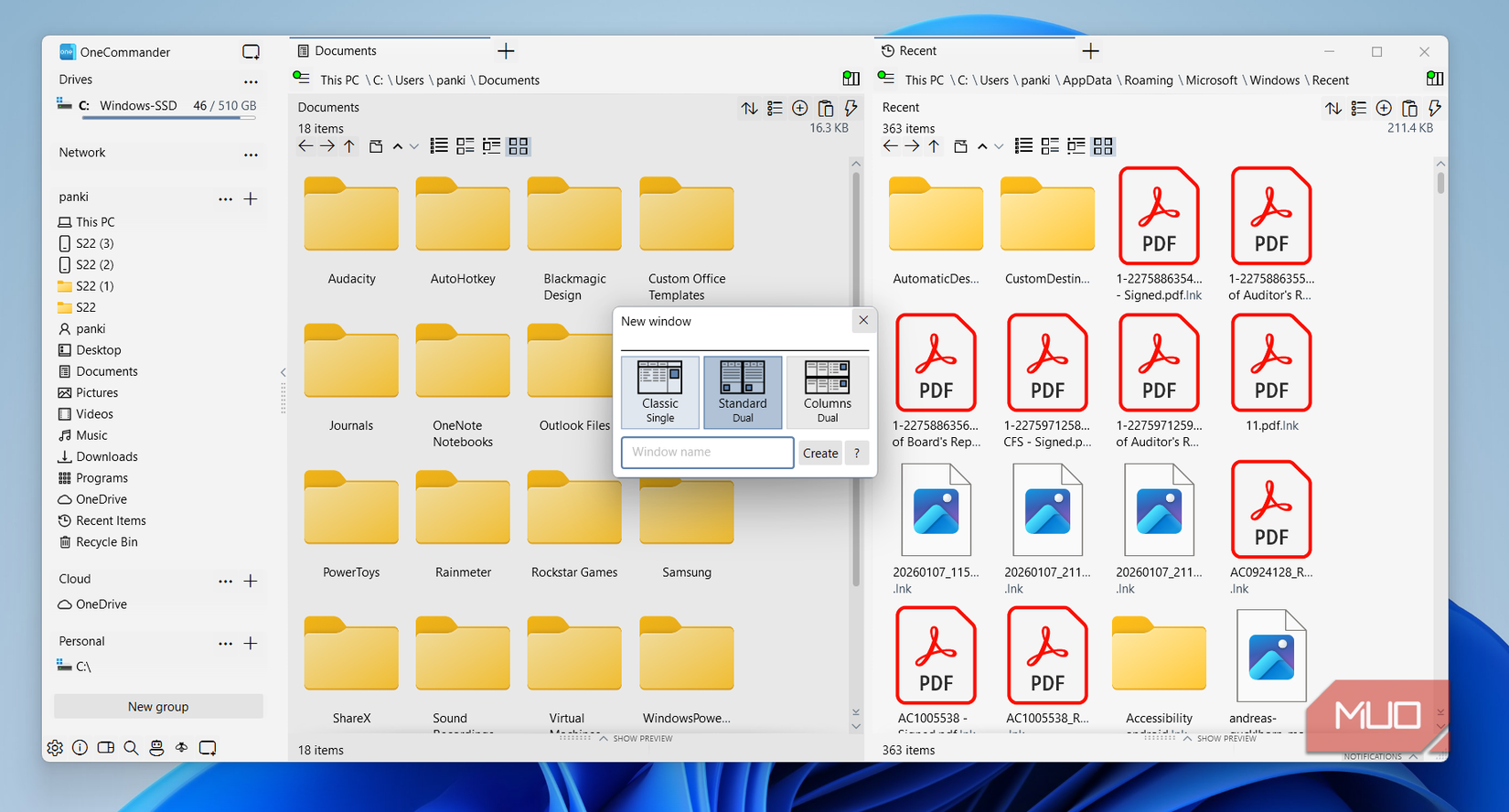Click new window icon beside OneCommander title

click(x=251, y=52)
